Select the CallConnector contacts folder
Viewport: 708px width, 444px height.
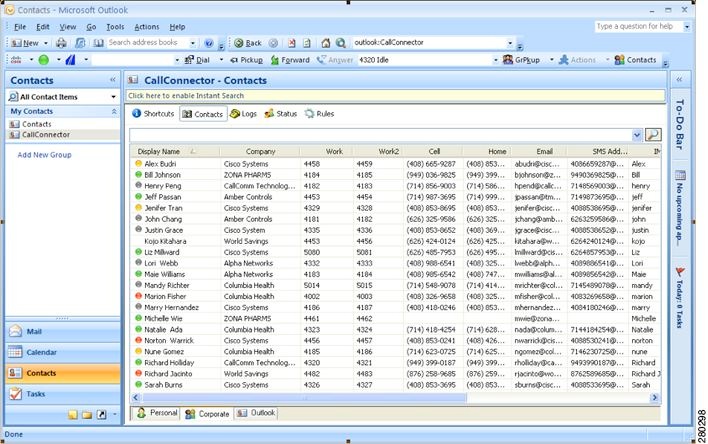[x=46, y=134]
